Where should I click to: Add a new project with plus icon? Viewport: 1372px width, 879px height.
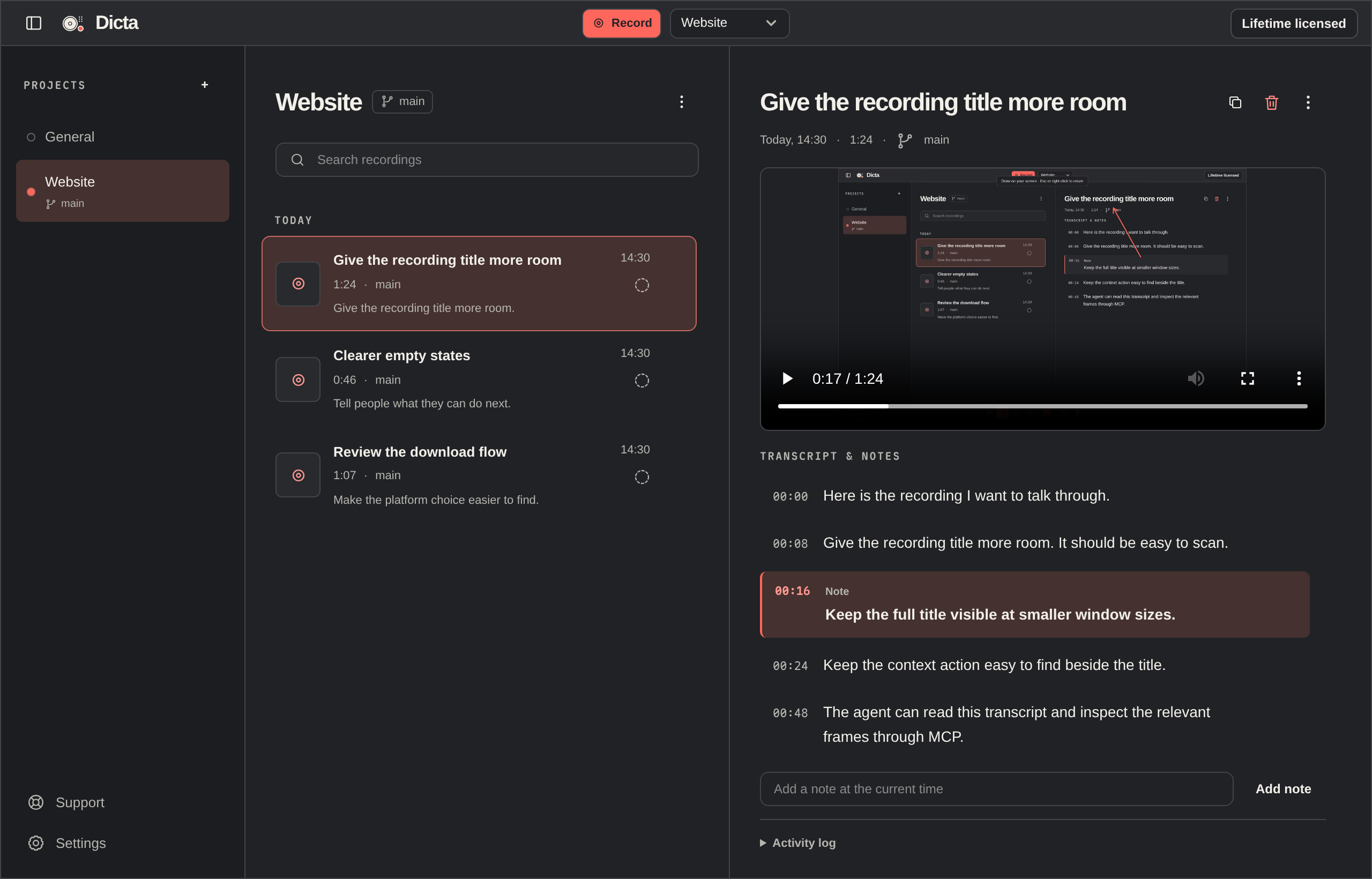point(205,85)
